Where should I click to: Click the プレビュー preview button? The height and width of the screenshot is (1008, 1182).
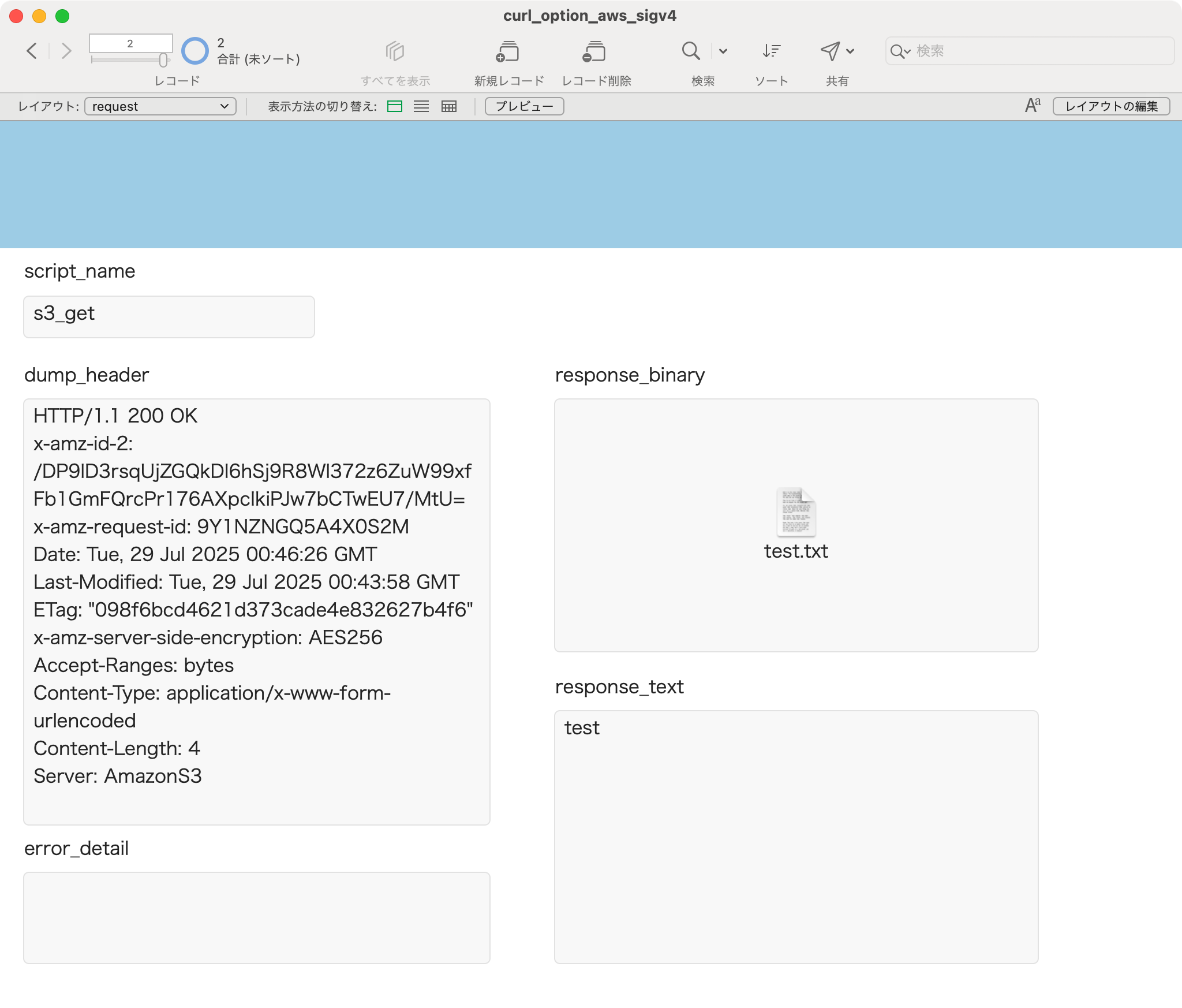[x=524, y=106]
